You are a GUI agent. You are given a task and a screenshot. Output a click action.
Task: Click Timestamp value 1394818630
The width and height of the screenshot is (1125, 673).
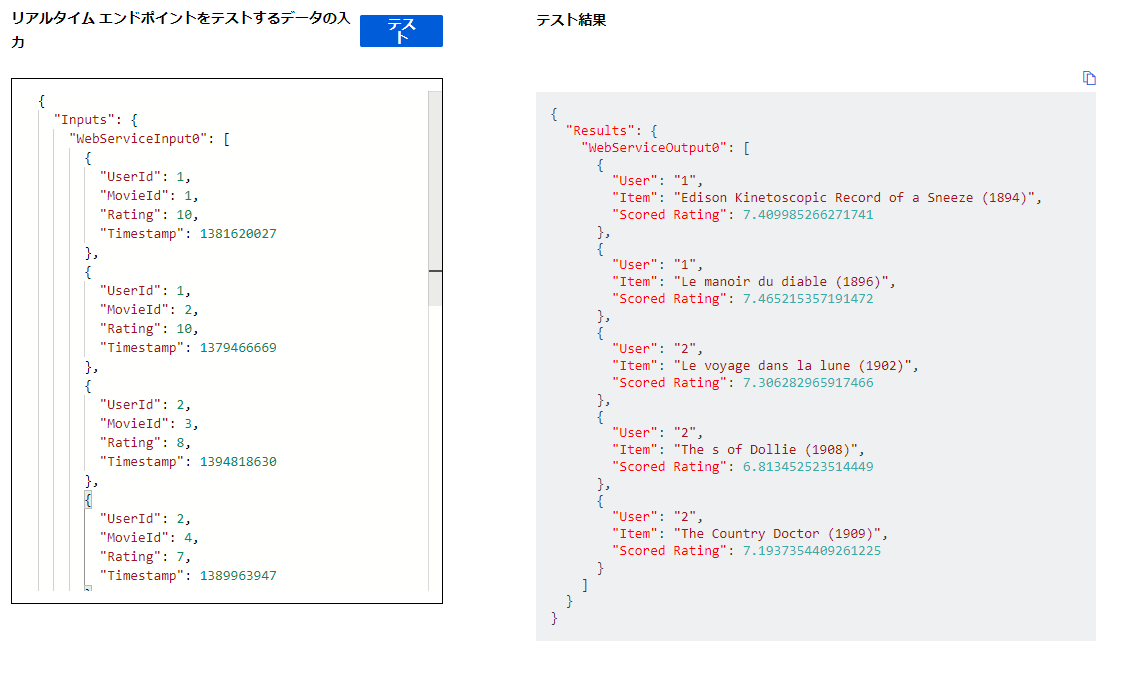[238, 462]
